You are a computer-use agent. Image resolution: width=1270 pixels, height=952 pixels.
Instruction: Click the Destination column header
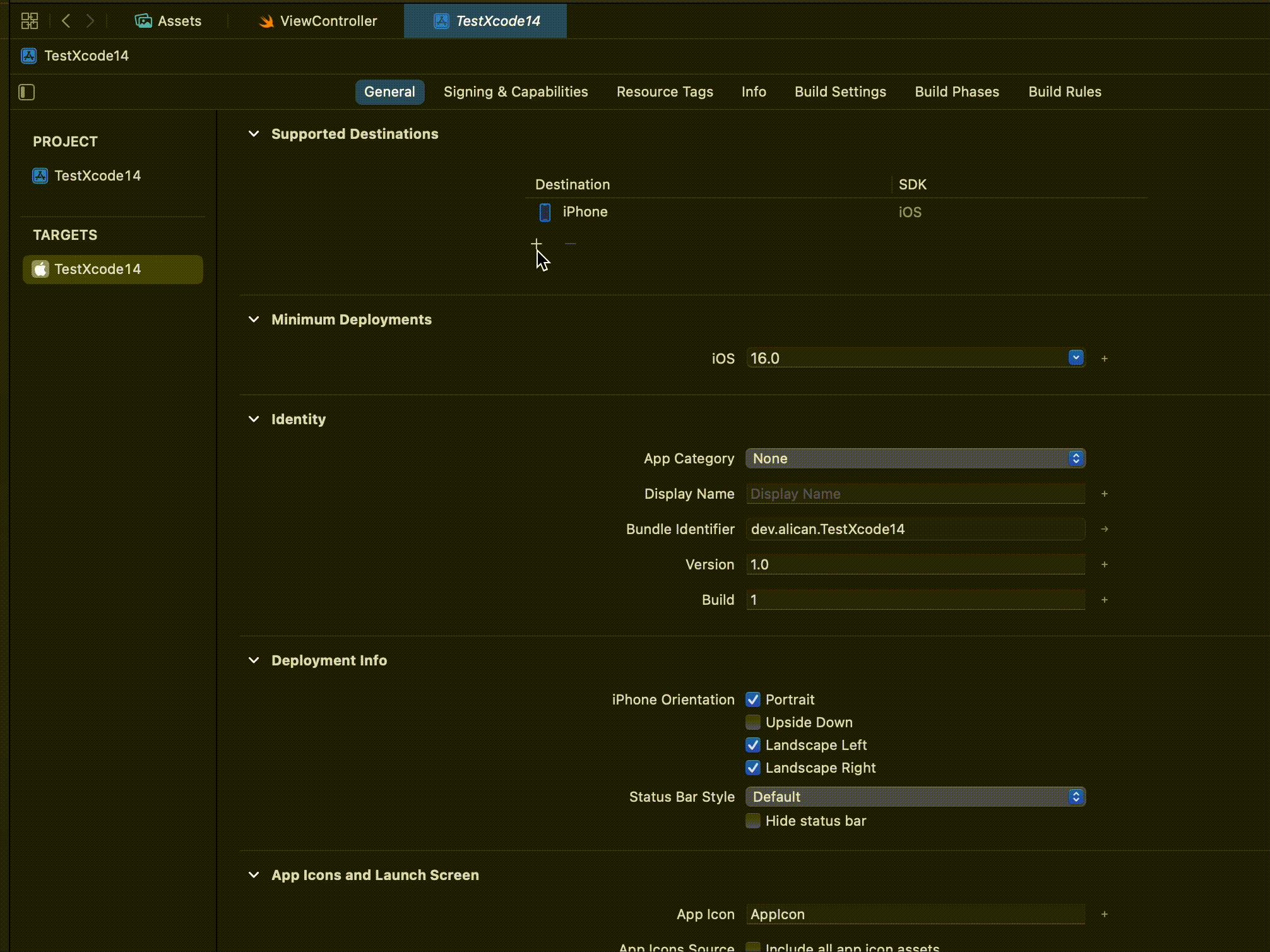573,184
